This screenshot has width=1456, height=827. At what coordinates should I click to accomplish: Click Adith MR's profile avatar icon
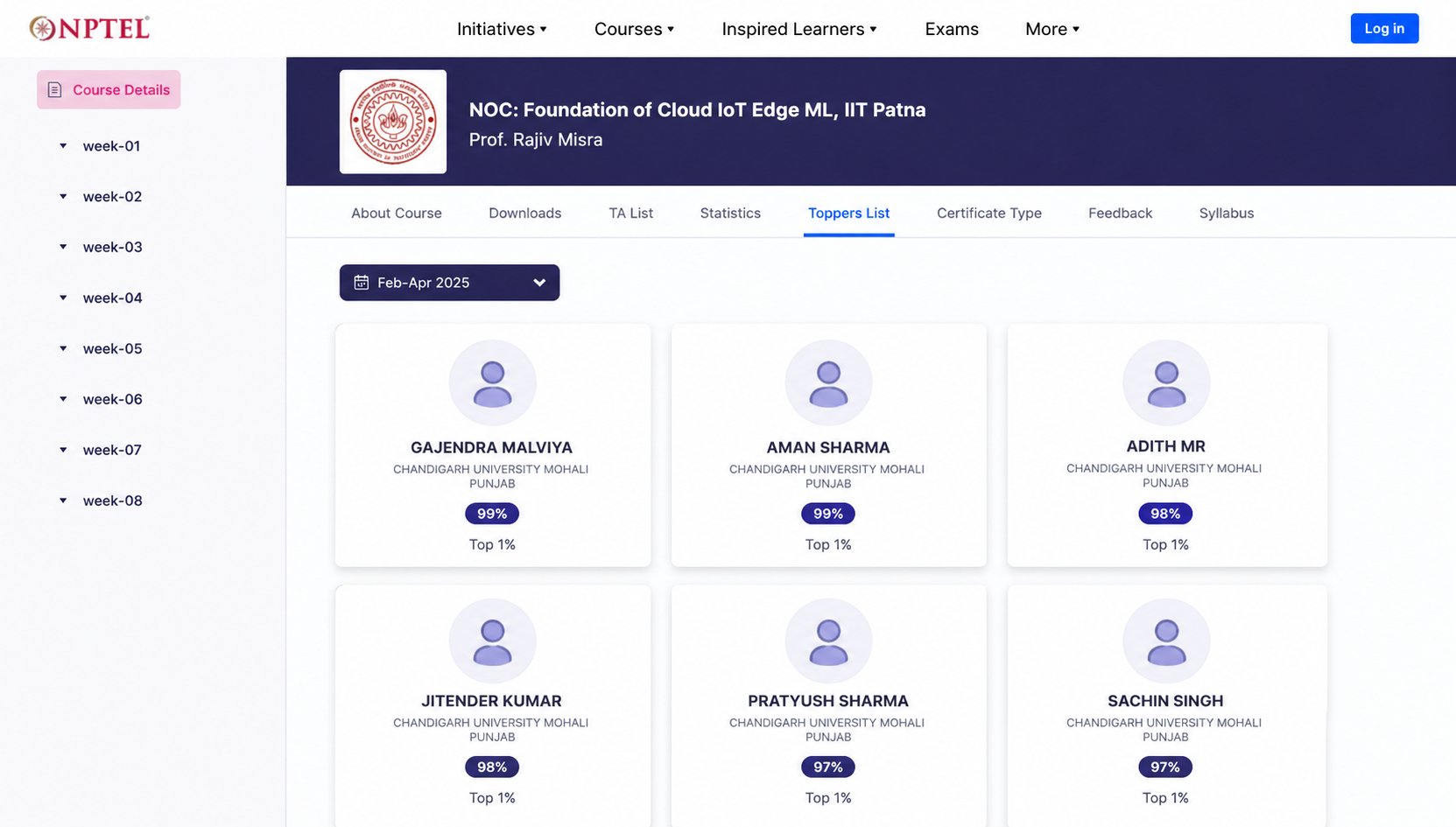pyautogui.click(x=1165, y=383)
